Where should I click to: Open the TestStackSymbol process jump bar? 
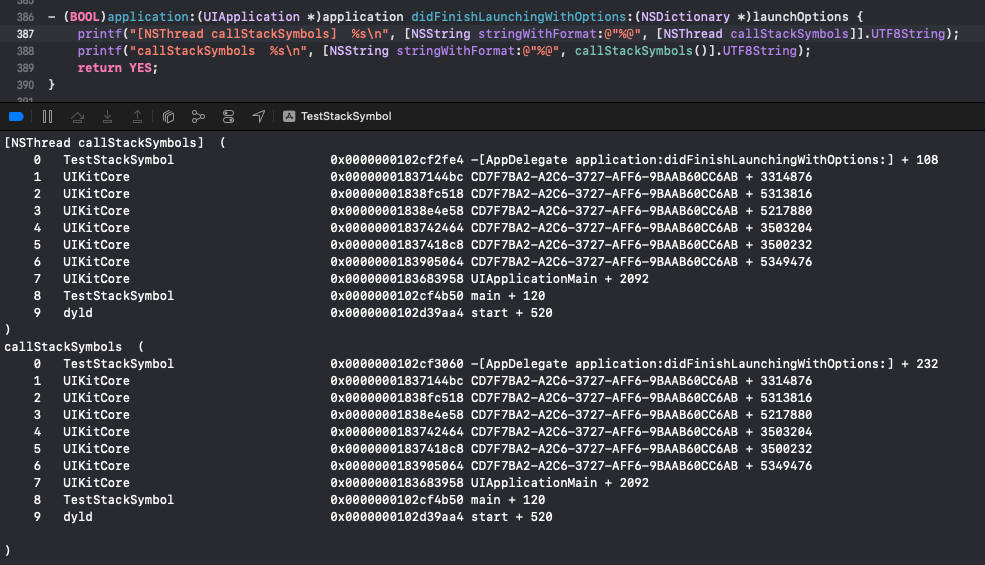[x=346, y=116]
